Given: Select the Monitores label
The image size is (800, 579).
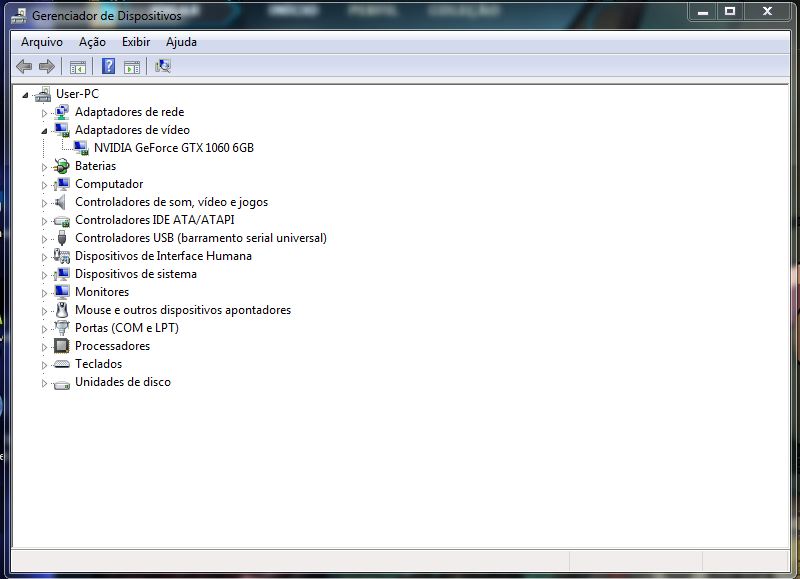Looking at the screenshot, I should [x=102, y=292].
